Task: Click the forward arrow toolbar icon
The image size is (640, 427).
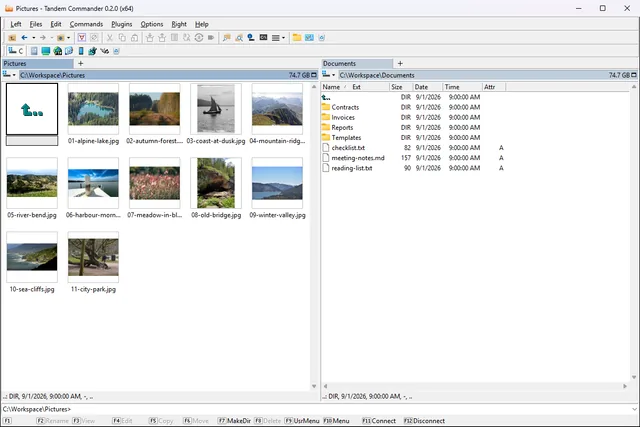Action: pos(42,38)
